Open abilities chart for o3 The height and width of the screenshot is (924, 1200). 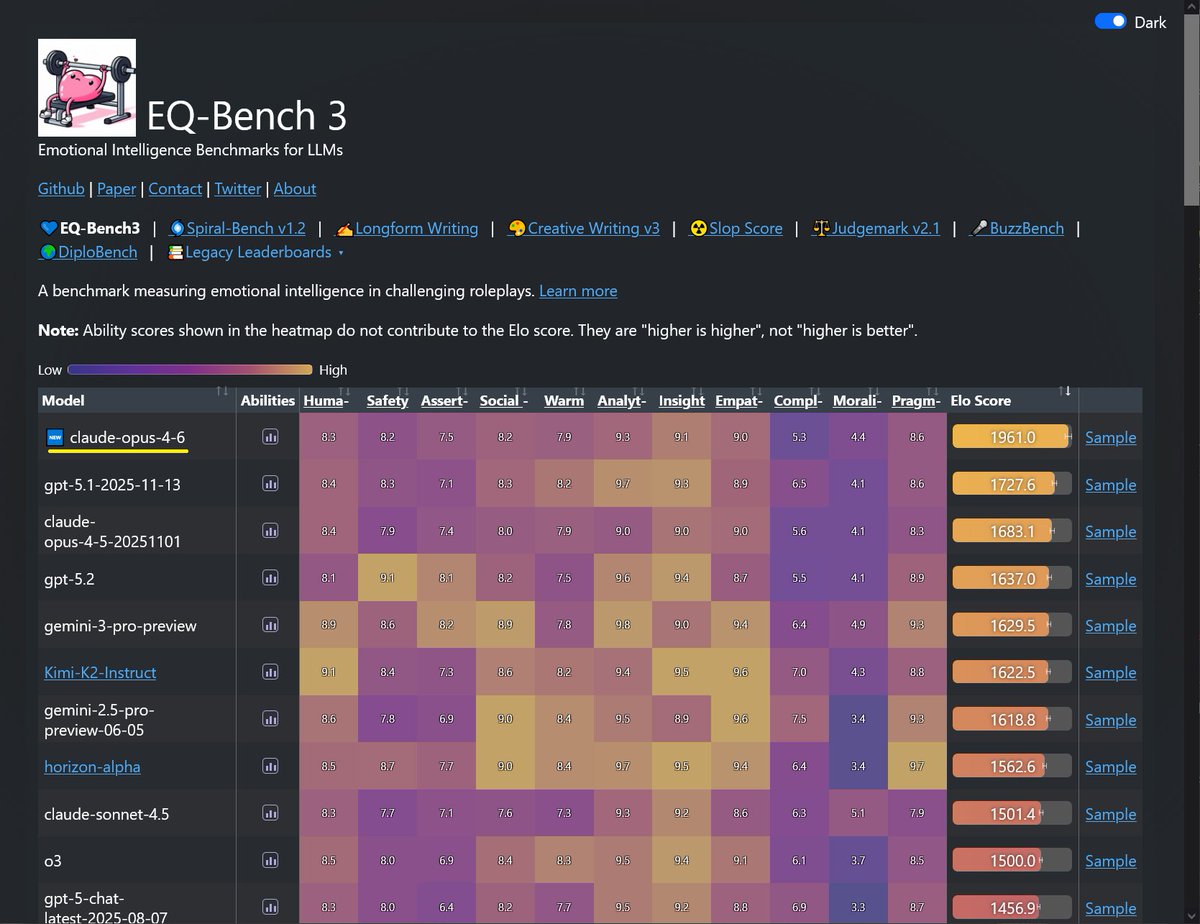click(x=268, y=860)
